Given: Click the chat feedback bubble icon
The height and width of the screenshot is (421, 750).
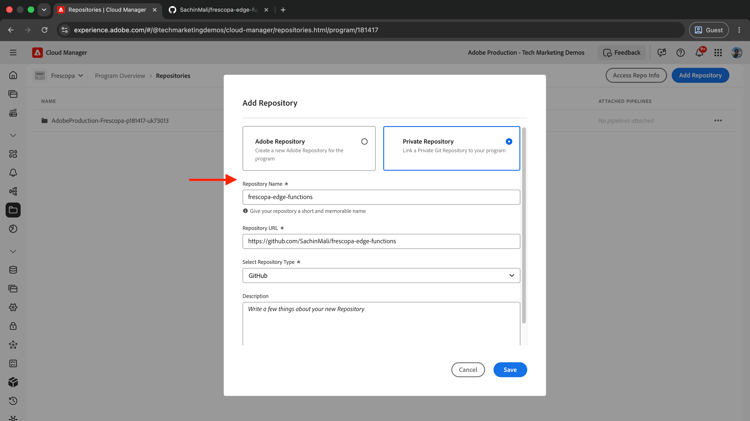Looking at the screenshot, I should coord(662,53).
